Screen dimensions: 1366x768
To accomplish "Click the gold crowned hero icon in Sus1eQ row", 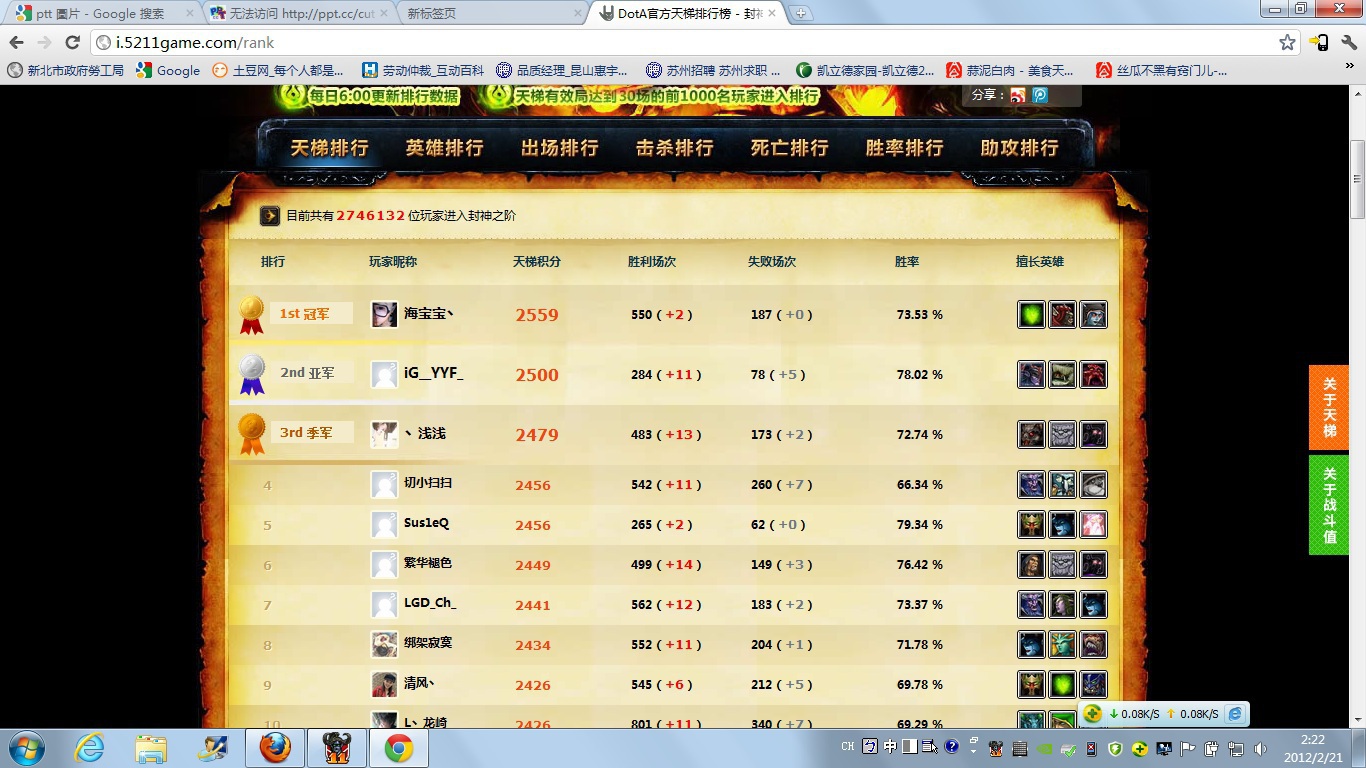I will (1032, 524).
